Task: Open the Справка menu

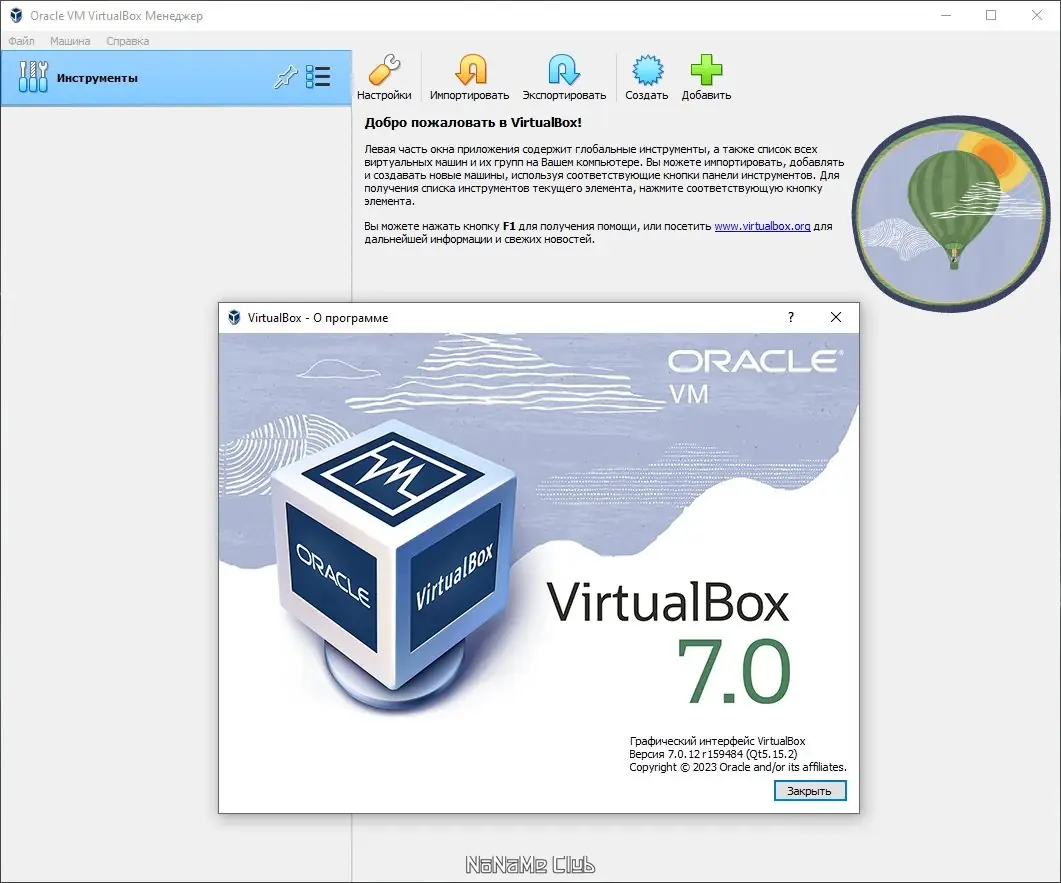Action: tap(127, 41)
